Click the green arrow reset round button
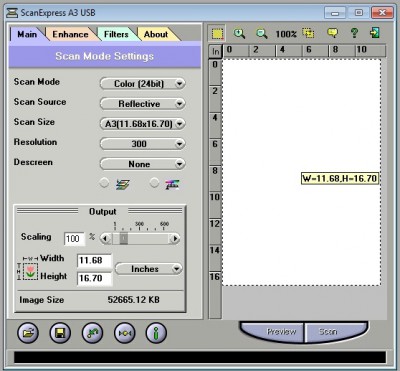Image resolution: width=400 pixels, height=371 pixels. pos(92,333)
